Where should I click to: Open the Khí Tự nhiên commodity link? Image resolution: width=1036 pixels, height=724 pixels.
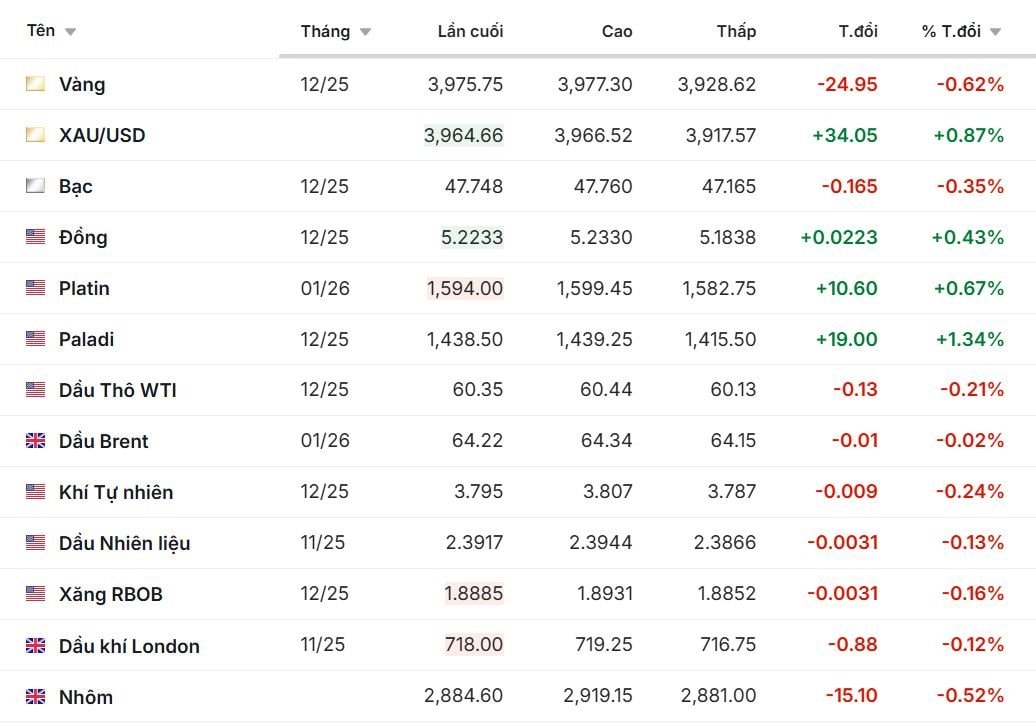[x=115, y=492]
